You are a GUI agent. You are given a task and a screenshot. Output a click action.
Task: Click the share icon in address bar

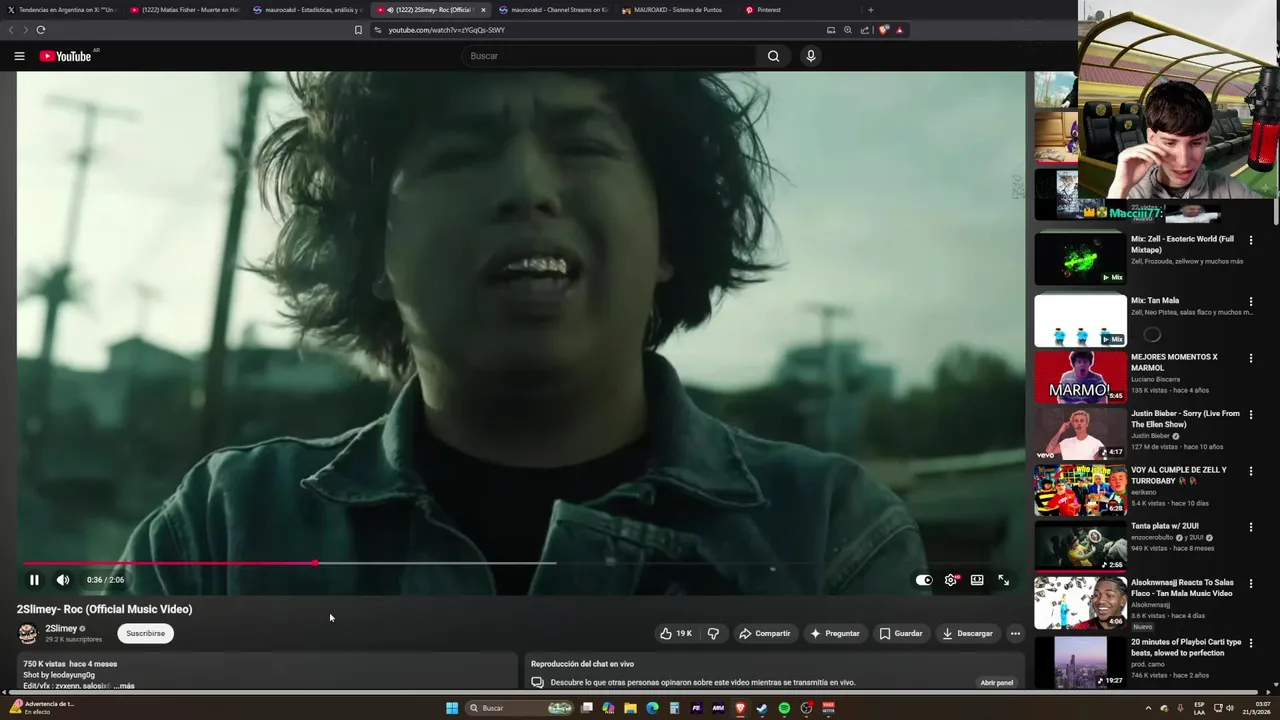coord(865,30)
